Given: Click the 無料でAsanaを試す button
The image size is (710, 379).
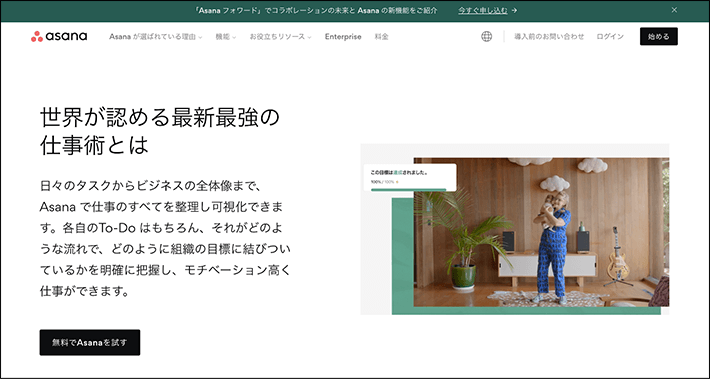Looking at the screenshot, I should tap(90, 342).
